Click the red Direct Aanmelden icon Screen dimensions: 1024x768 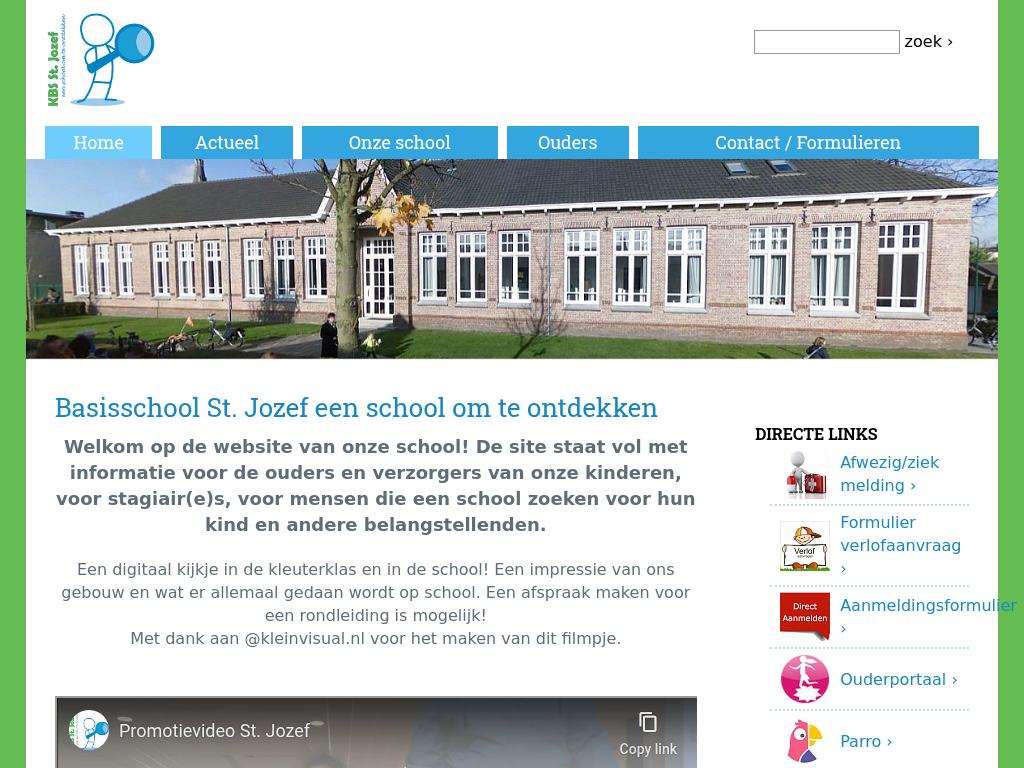point(805,616)
